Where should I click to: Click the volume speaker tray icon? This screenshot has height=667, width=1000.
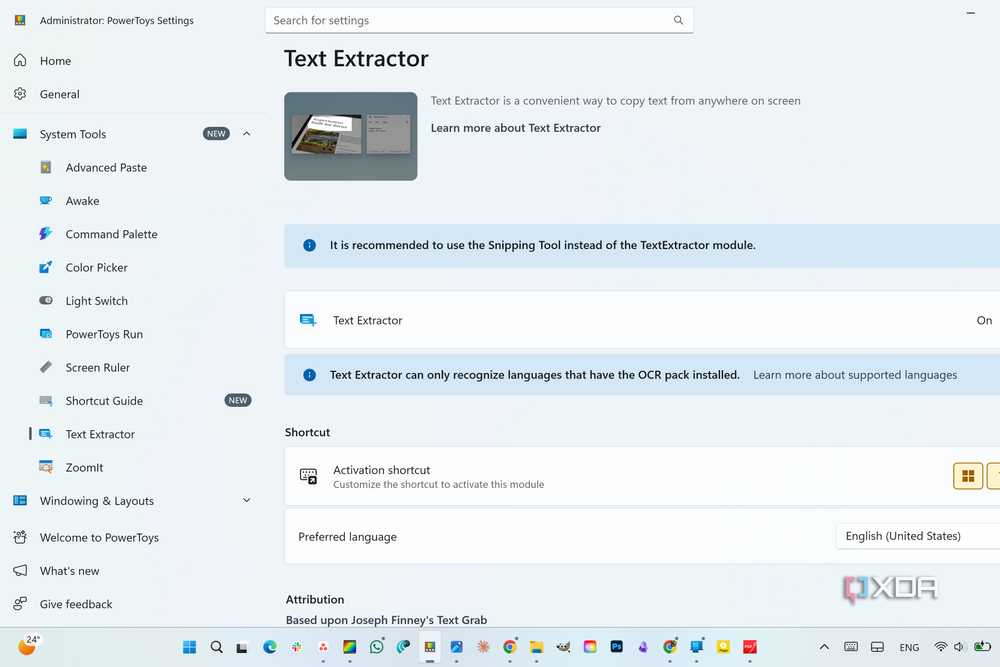[959, 647]
